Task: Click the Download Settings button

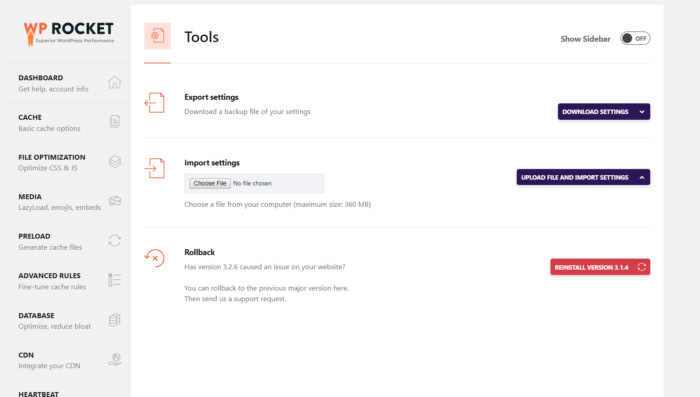Action: point(604,112)
